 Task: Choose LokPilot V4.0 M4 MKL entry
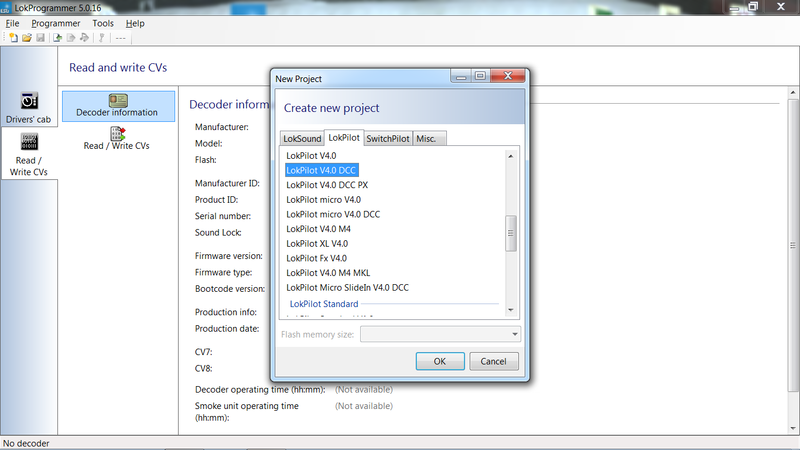point(328,273)
